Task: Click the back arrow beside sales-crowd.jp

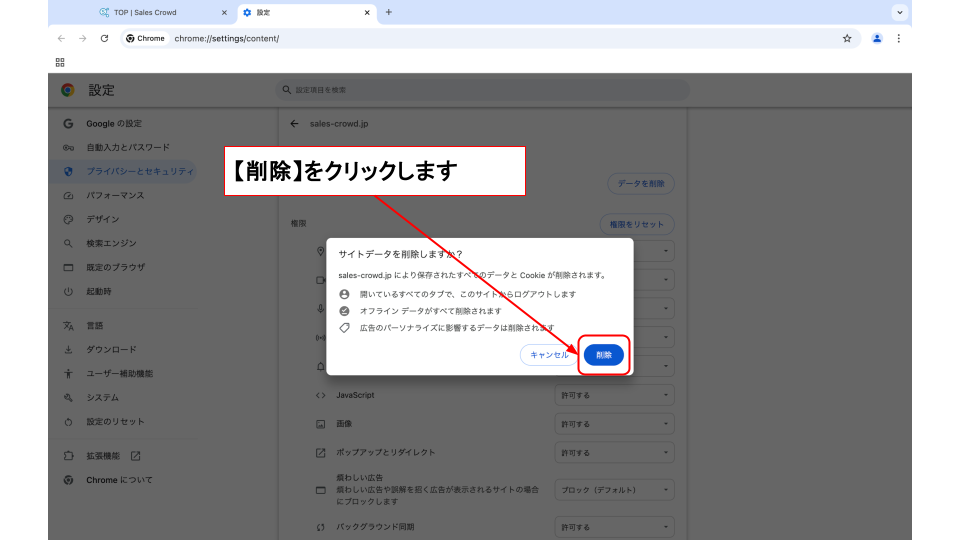Action: pos(294,124)
